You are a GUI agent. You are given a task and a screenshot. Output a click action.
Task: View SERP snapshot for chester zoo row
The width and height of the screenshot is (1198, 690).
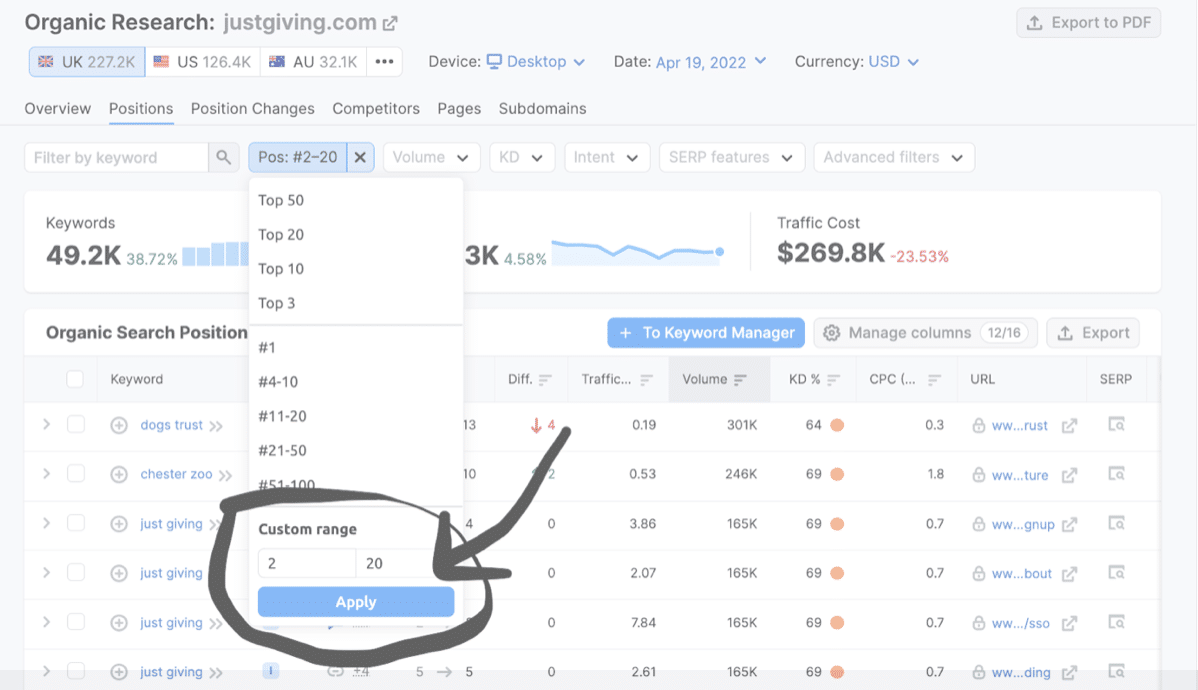(1116, 474)
